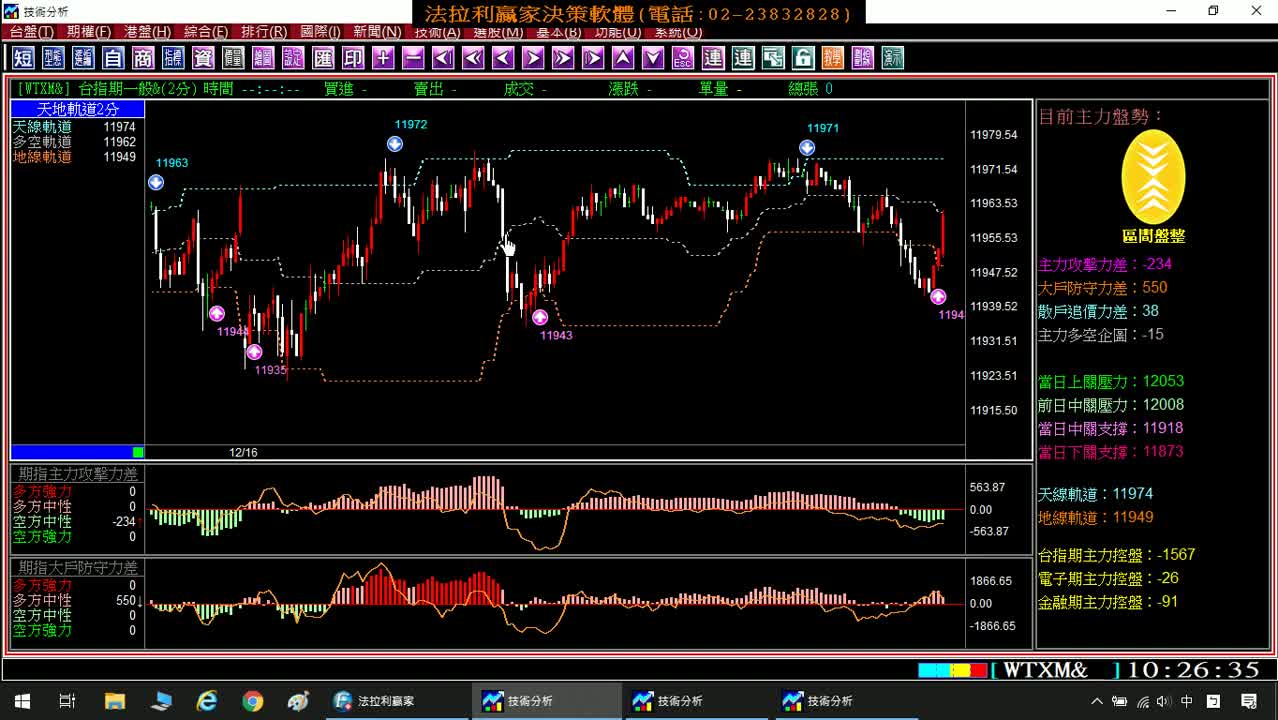
Task: Click the down arrow toolbar icon
Action: [x=653, y=57]
